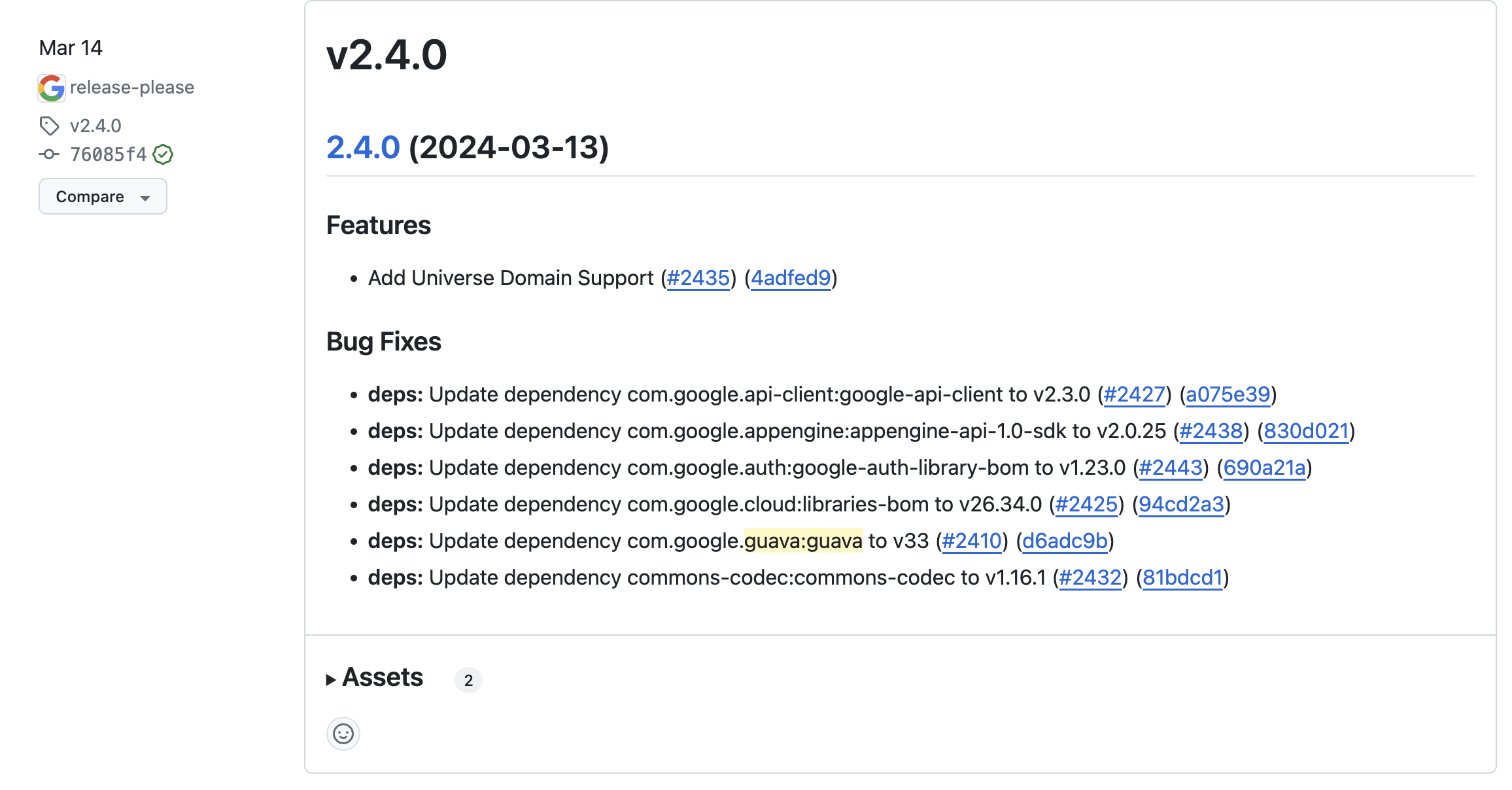The image size is (1512, 790).
Task: Open commit 690a21a
Action: [x=1265, y=468]
